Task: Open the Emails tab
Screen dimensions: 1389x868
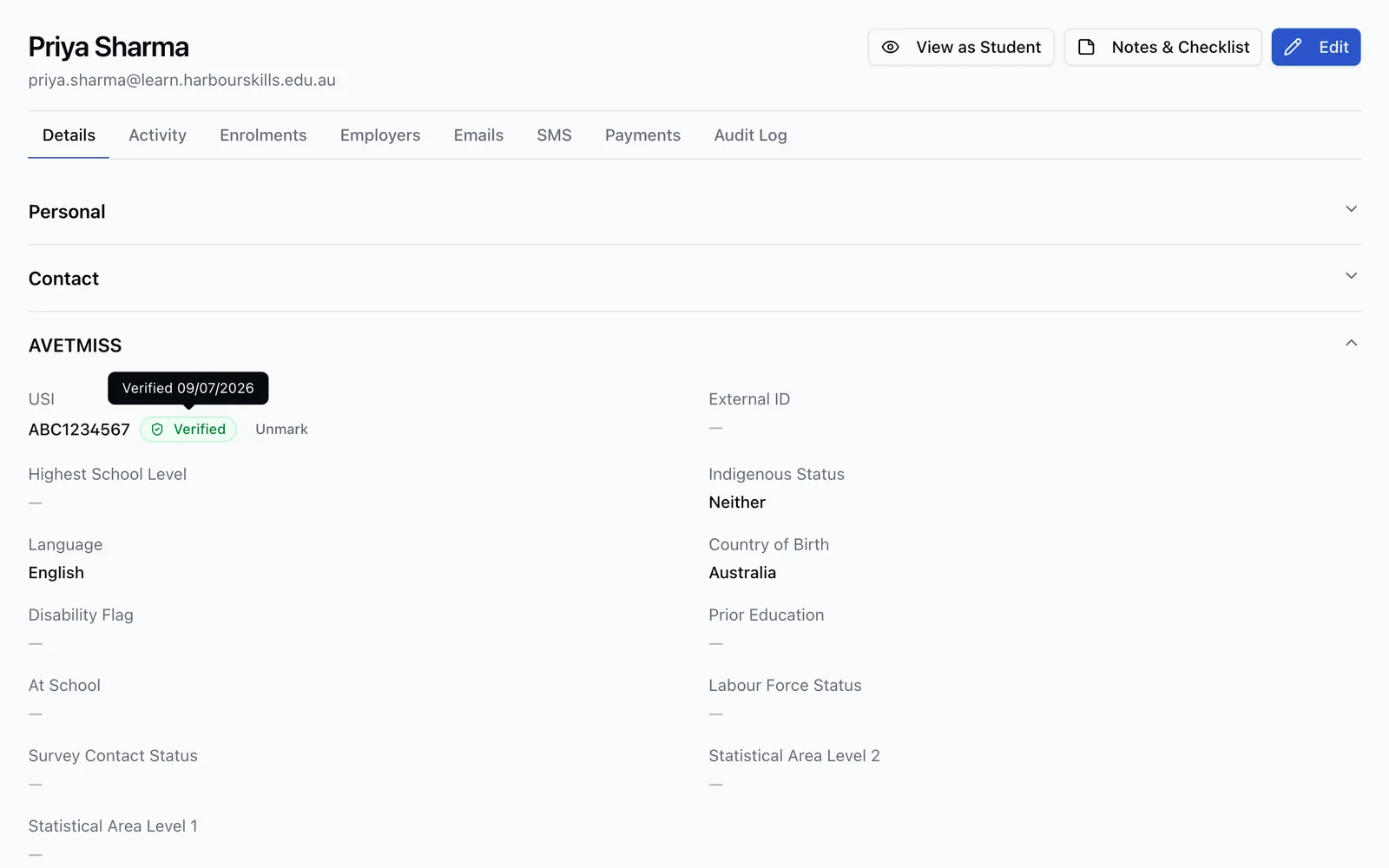Action: (x=478, y=135)
